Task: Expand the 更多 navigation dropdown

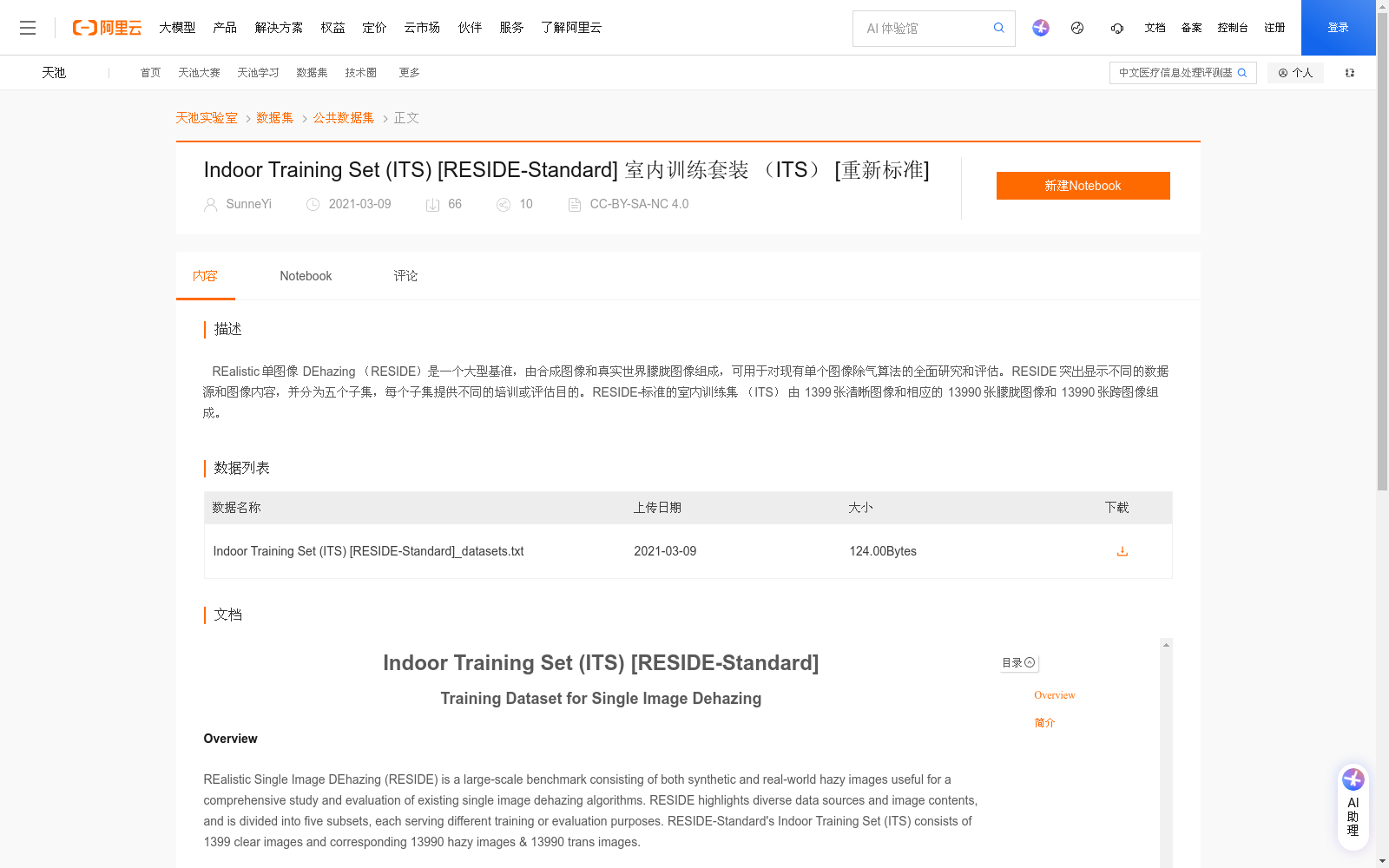Action: point(409,73)
